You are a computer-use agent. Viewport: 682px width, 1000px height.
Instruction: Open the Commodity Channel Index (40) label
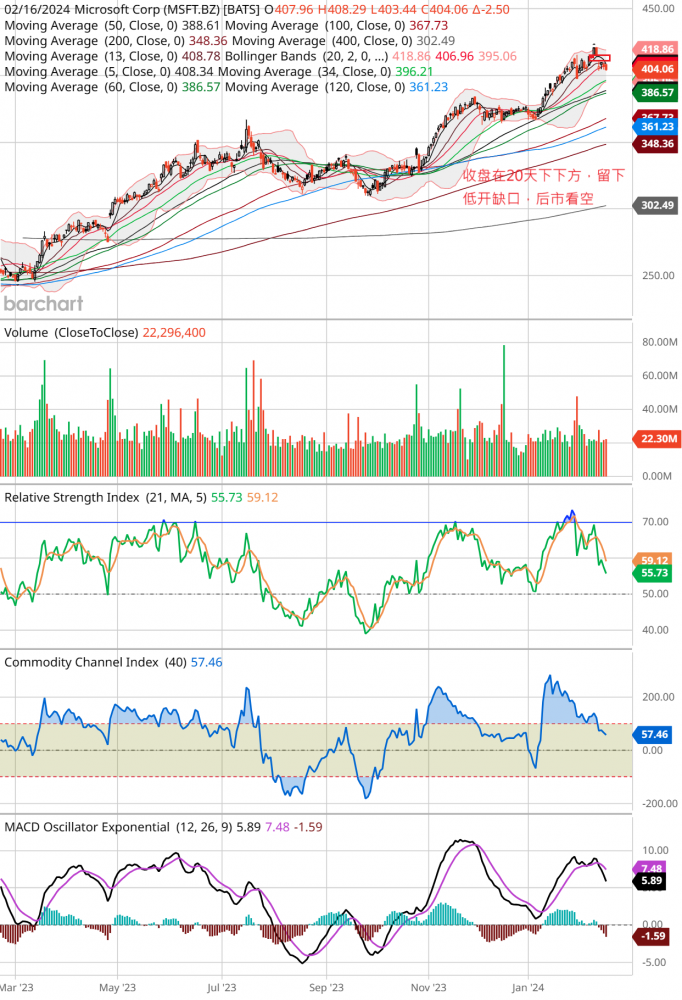pos(95,662)
